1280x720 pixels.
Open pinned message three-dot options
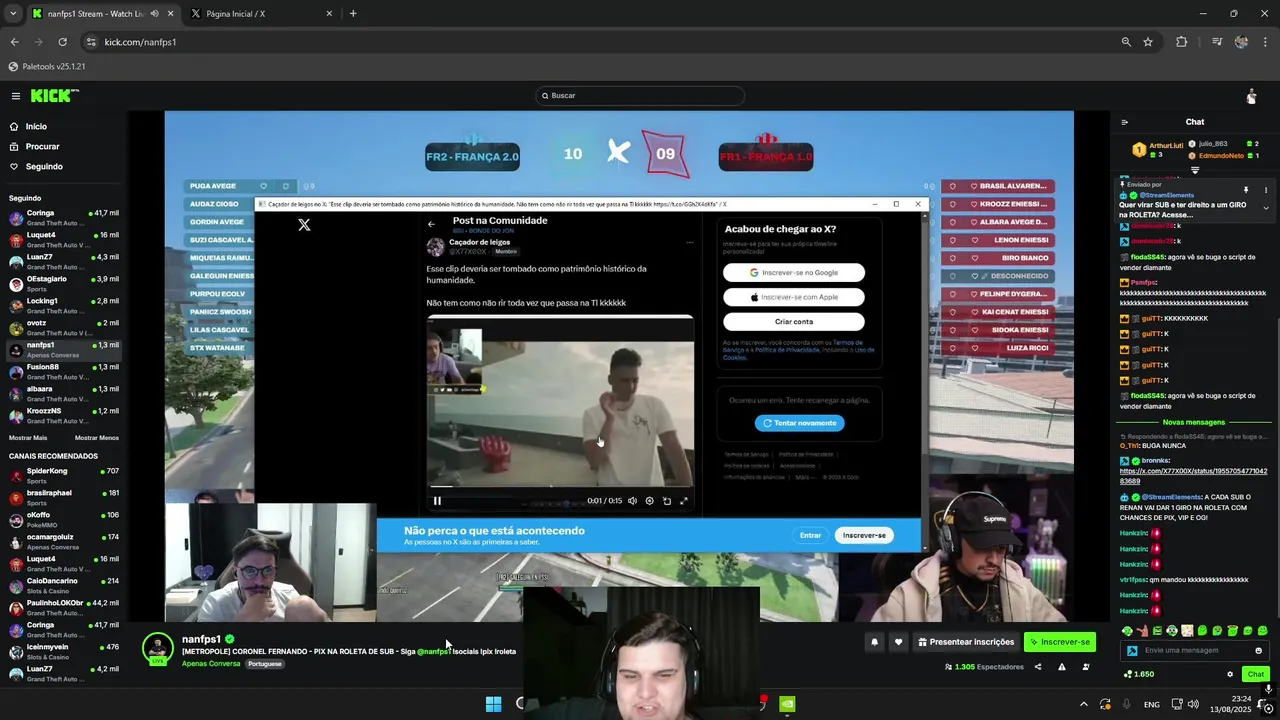click(1265, 190)
